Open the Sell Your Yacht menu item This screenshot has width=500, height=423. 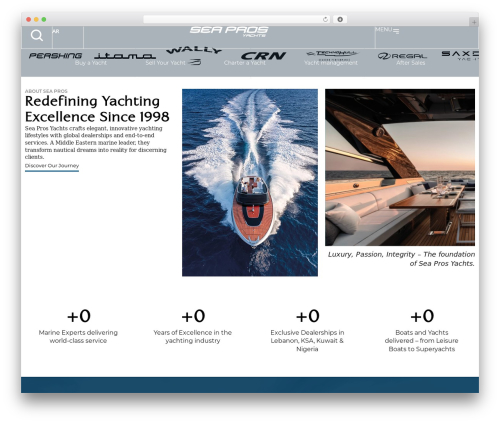click(x=165, y=63)
